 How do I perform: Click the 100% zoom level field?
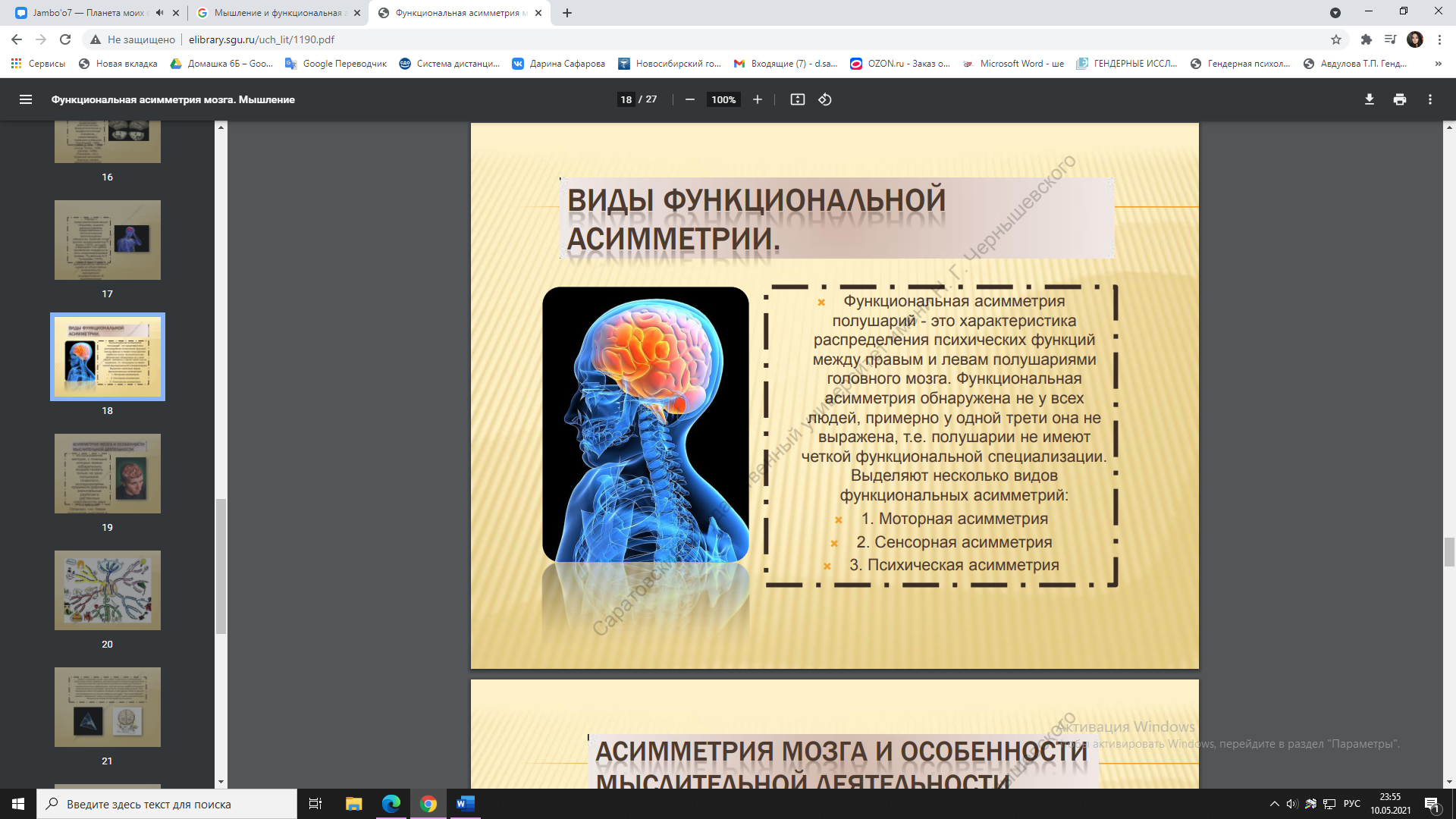point(723,99)
